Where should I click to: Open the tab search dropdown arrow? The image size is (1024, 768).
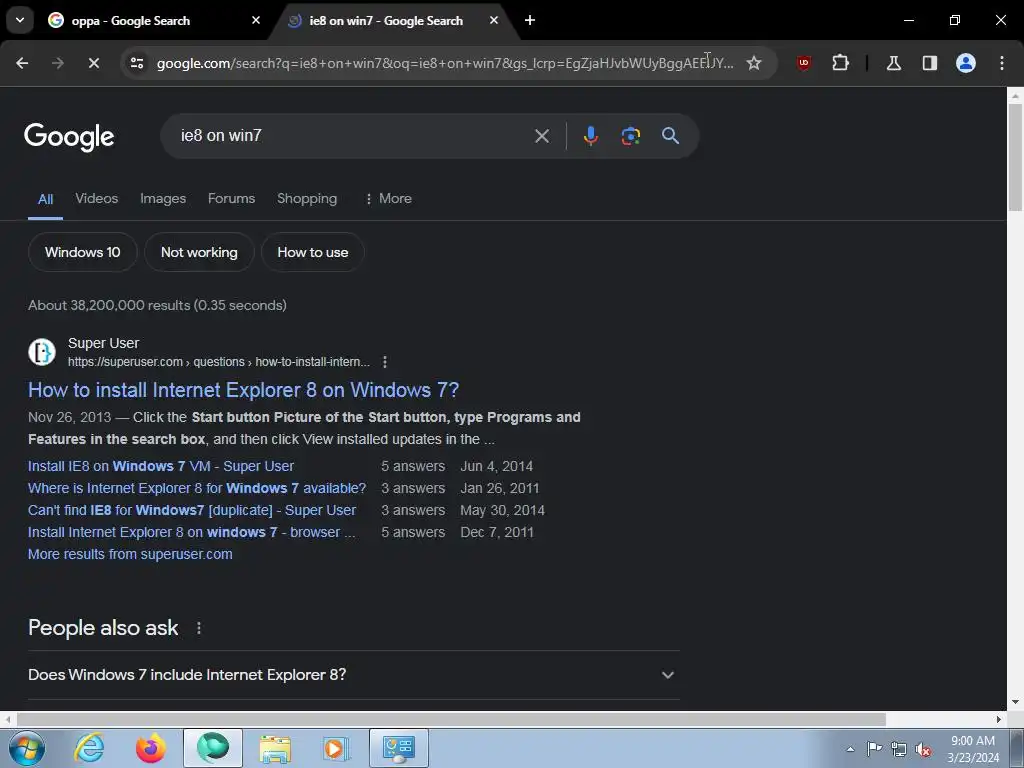pos(20,20)
